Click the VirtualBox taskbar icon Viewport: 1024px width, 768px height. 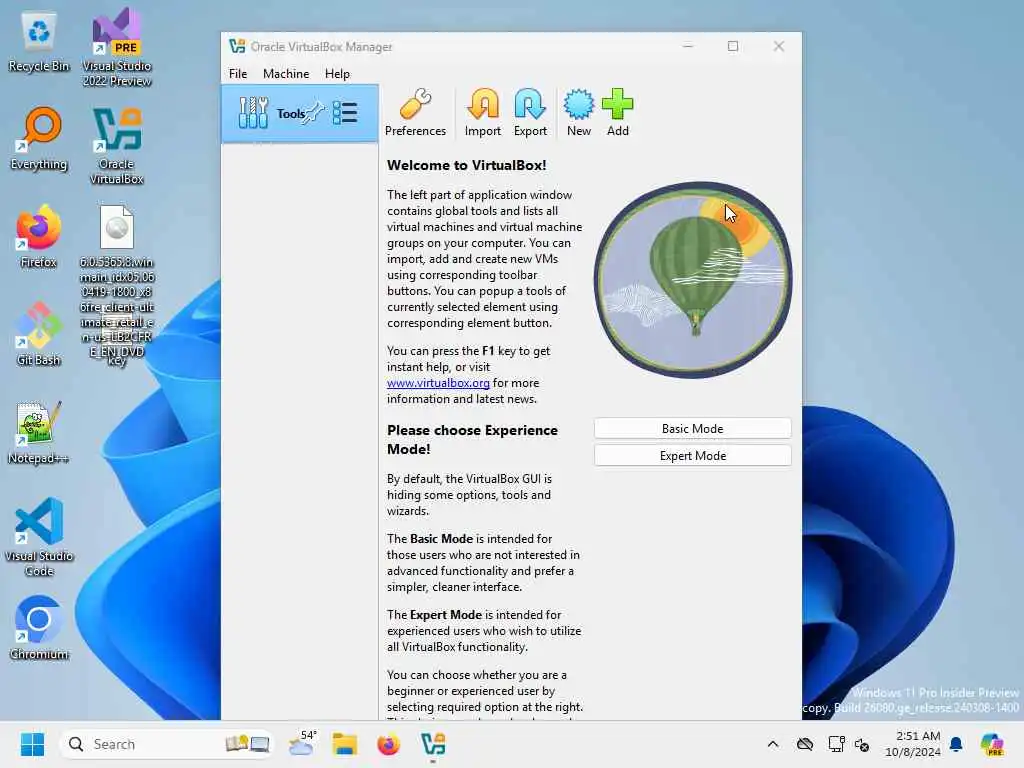click(x=433, y=744)
